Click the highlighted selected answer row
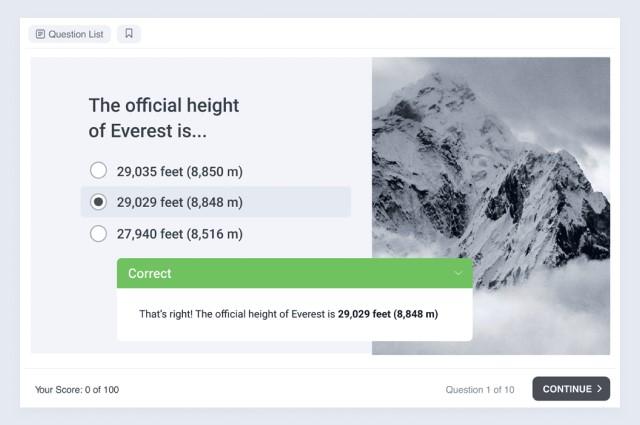The height and width of the screenshot is (425, 640). click(x=216, y=202)
